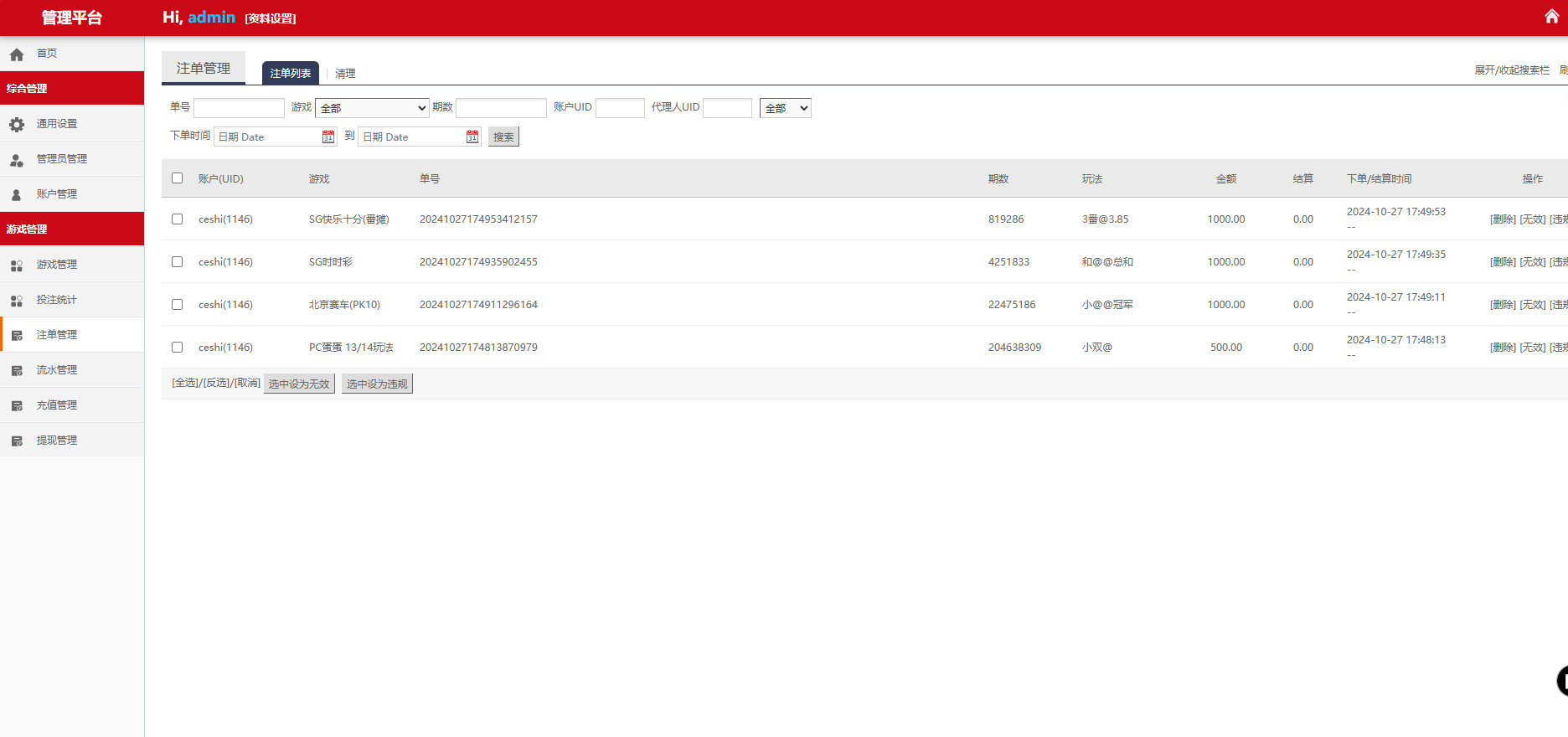Toggle 展开/收起搜索栏 to collapse the search bar

pyautogui.click(x=1511, y=70)
